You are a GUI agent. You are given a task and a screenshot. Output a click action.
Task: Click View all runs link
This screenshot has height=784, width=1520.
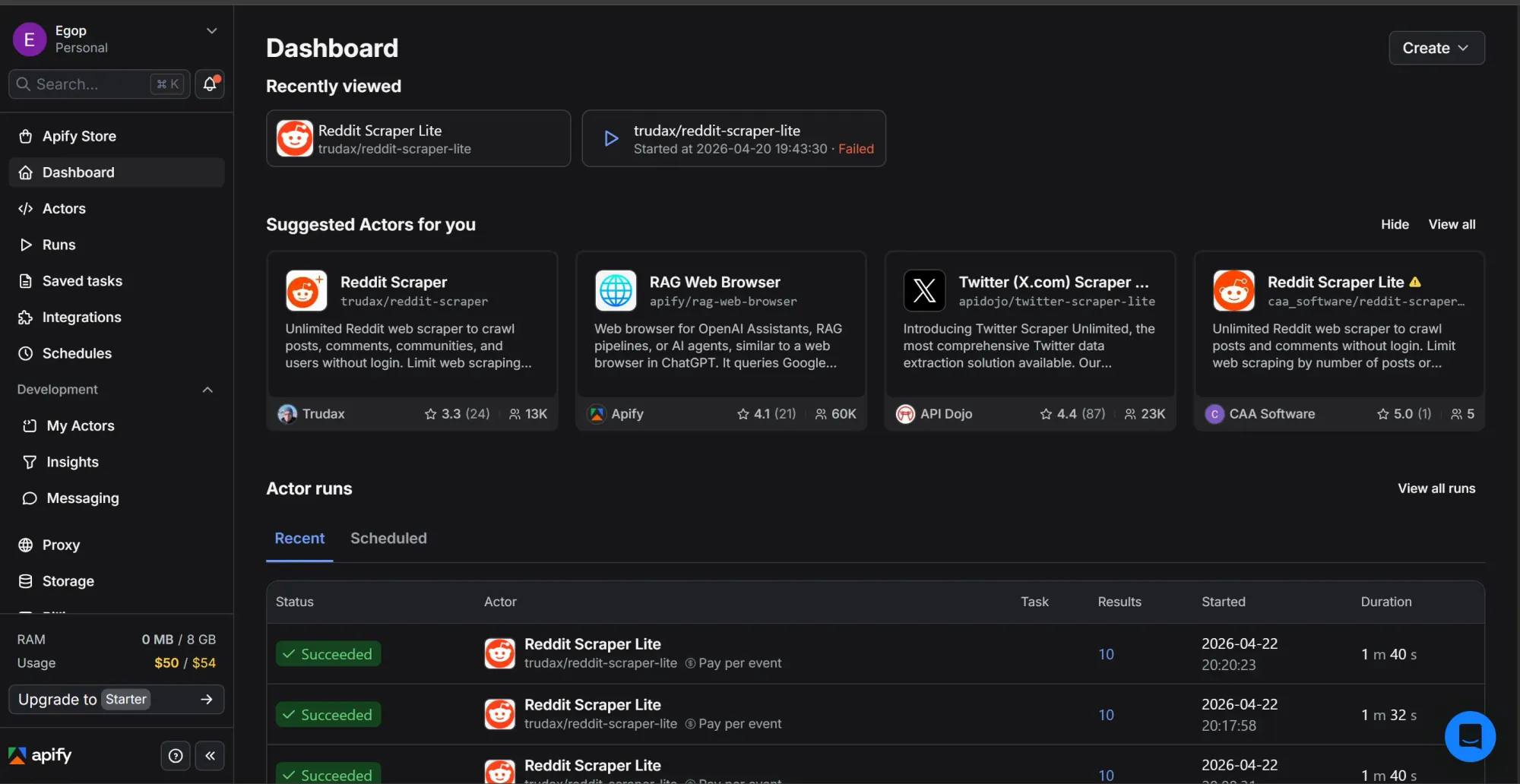pos(1436,488)
